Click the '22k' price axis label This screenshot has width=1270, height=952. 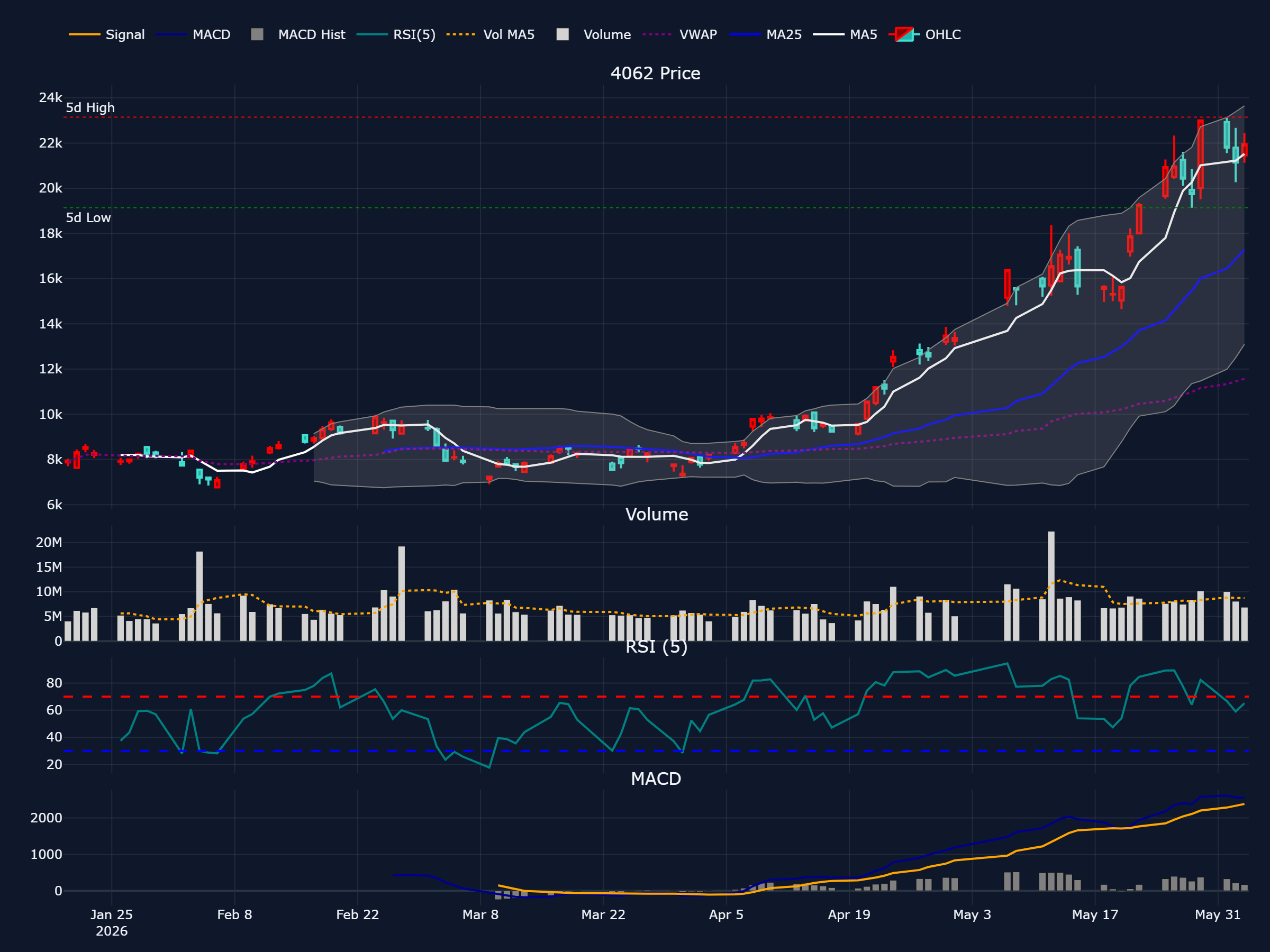point(50,143)
